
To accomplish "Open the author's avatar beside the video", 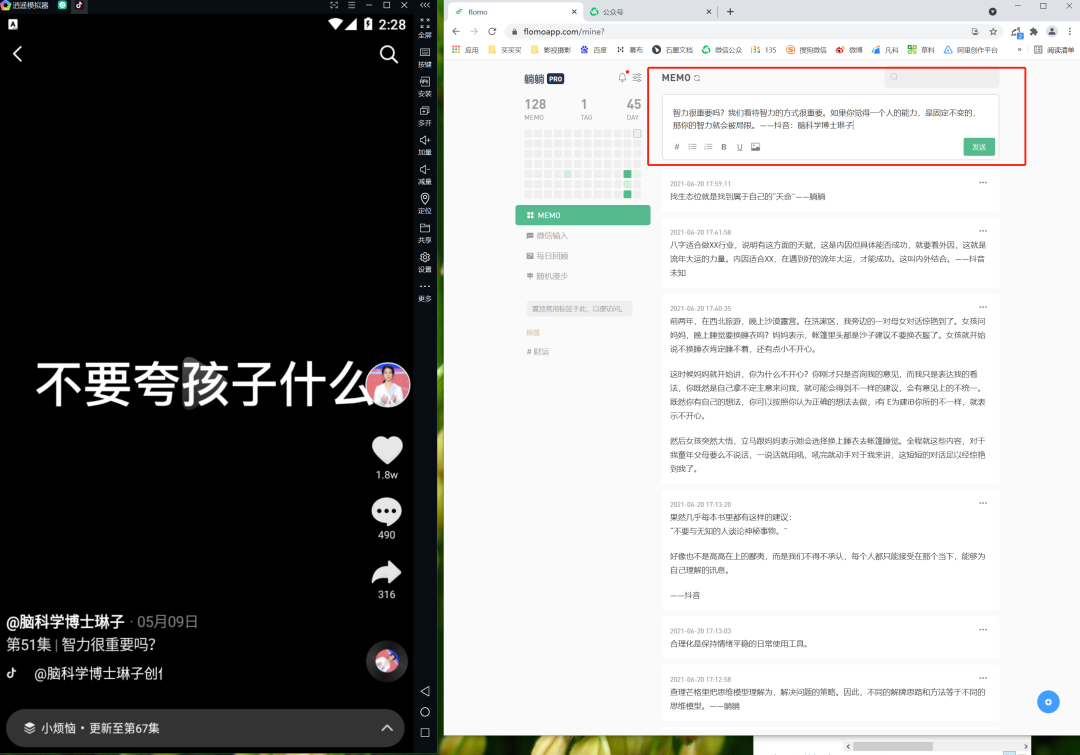I will coord(388,384).
